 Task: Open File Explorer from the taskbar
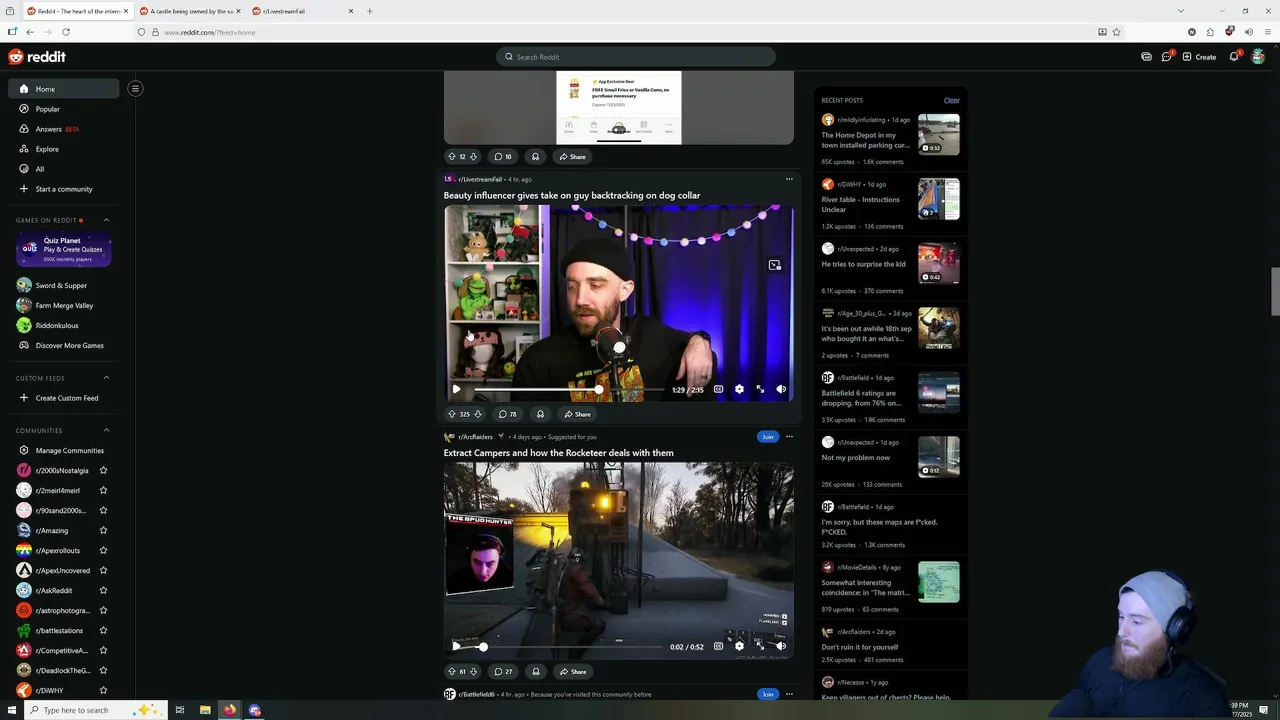(205, 710)
